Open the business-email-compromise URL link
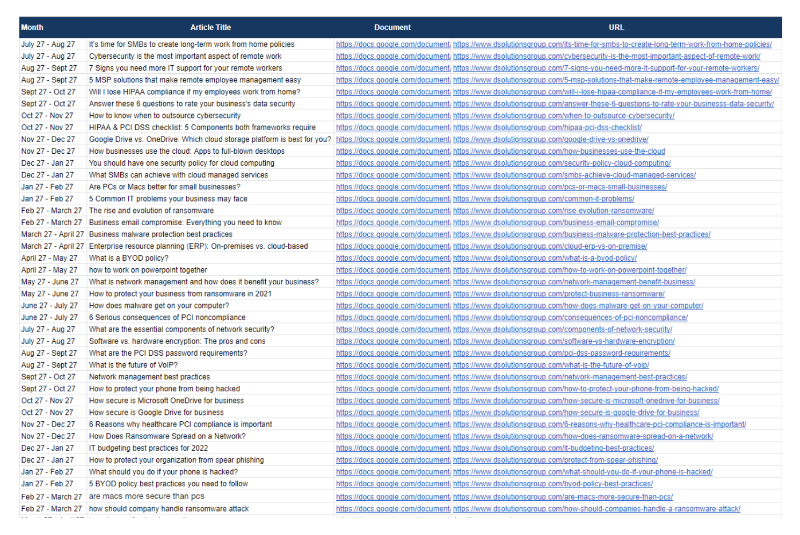 pos(556,222)
